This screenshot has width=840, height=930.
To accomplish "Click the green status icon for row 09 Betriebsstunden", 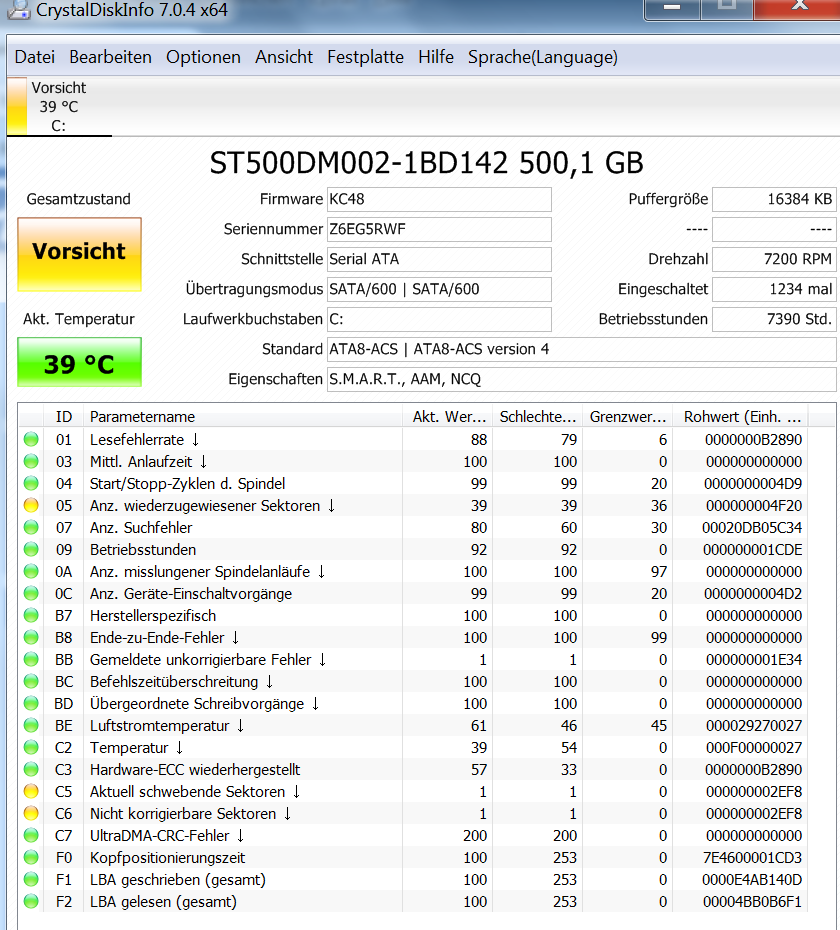I will [31, 549].
